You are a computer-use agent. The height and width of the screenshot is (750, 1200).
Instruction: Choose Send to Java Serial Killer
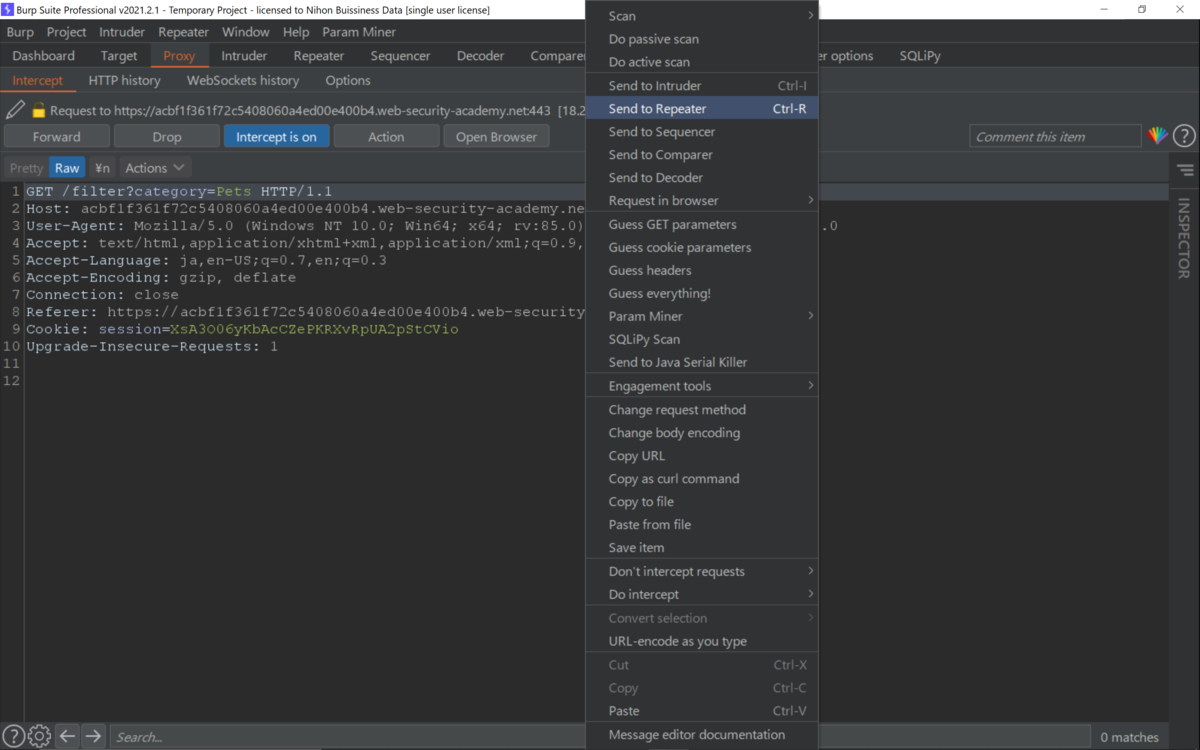702,362
